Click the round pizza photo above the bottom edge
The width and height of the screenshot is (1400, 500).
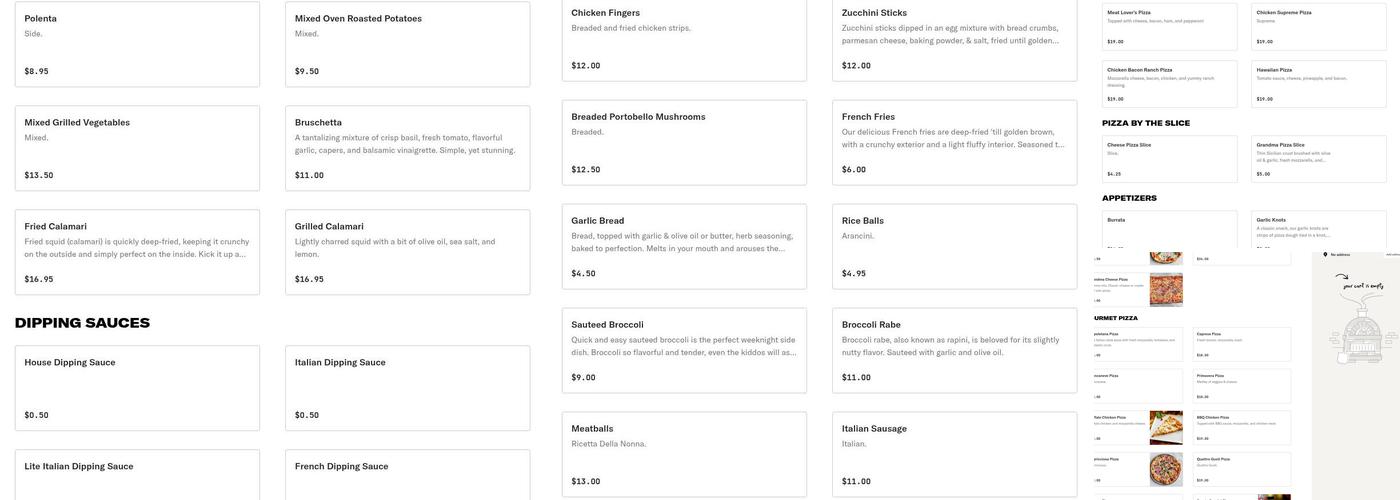tap(1166, 469)
